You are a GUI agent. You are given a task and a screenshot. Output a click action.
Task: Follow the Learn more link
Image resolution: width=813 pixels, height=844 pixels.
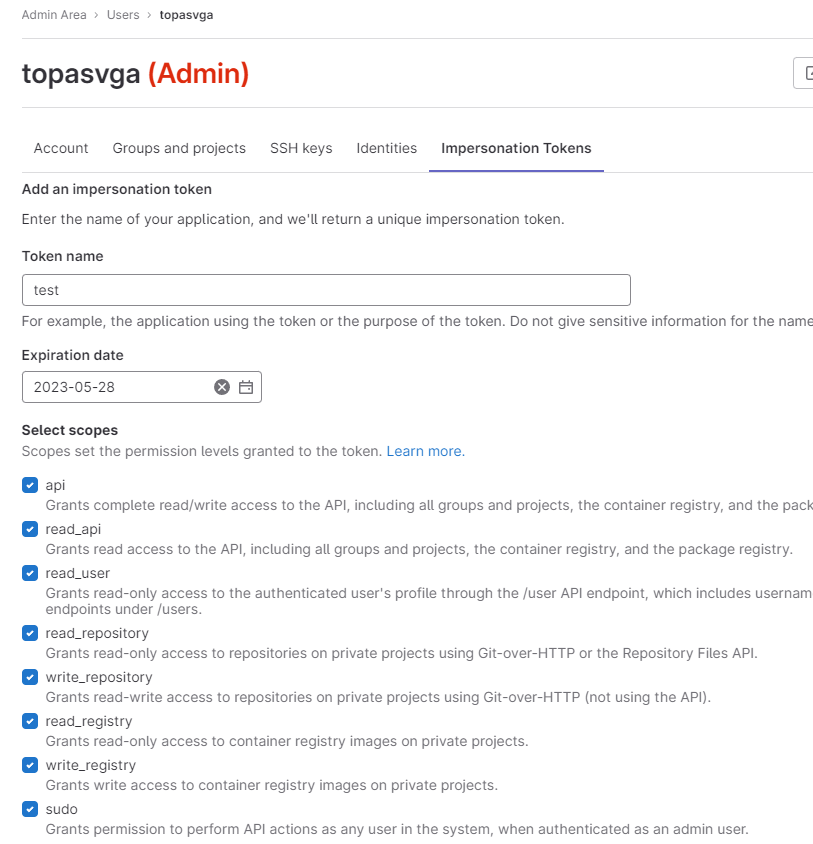click(x=425, y=451)
